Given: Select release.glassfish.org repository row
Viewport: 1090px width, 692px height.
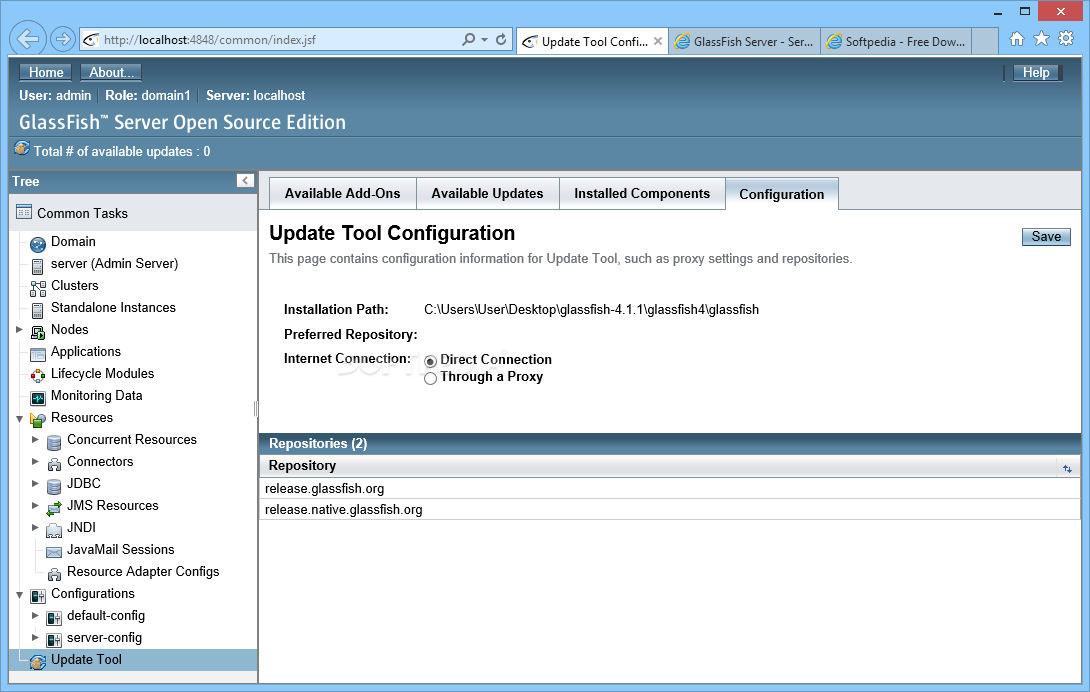Looking at the screenshot, I should 670,488.
